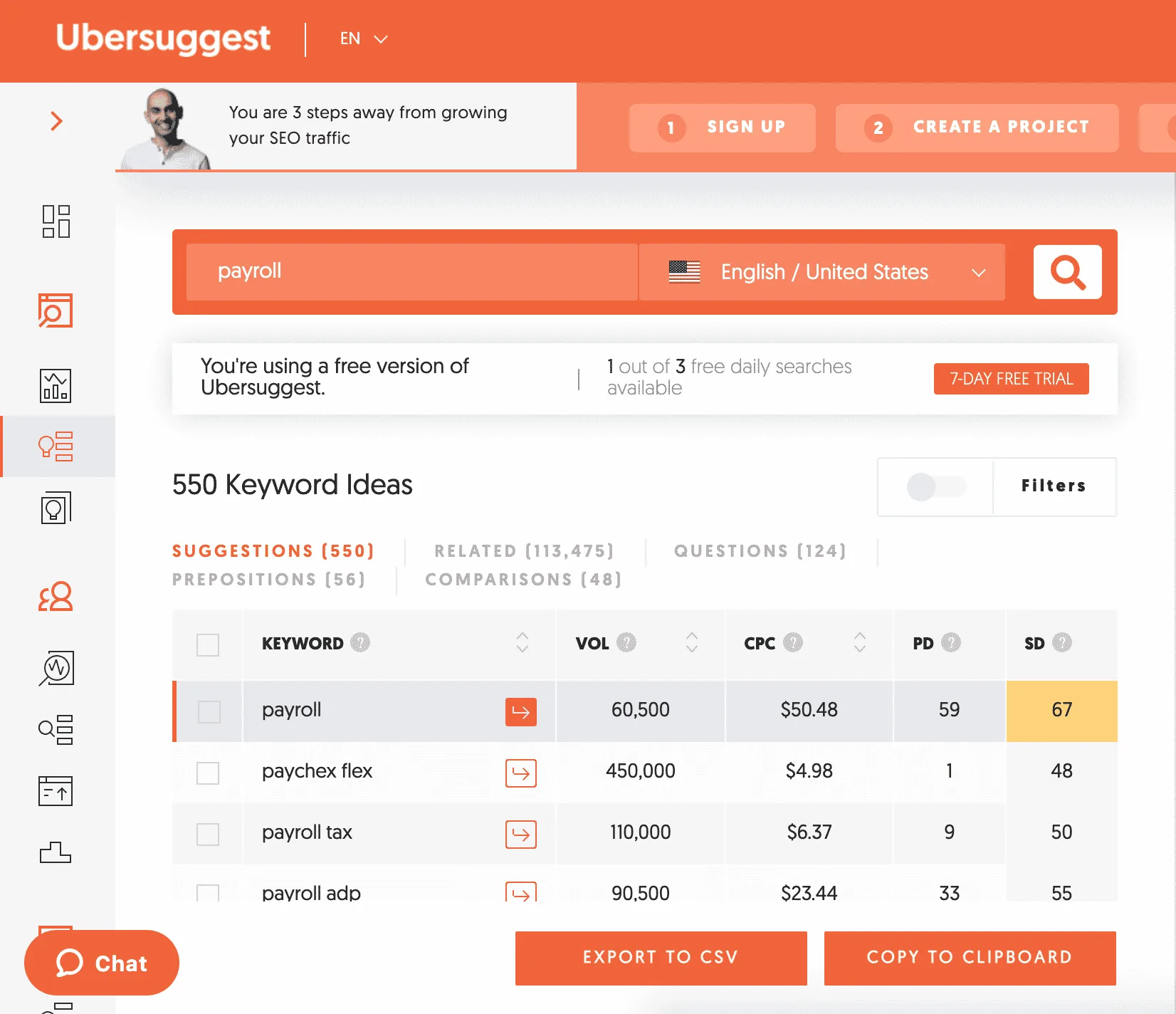Open the magnifier pulse analysis icon
This screenshot has width=1176, height=1014.
point(56,669)
